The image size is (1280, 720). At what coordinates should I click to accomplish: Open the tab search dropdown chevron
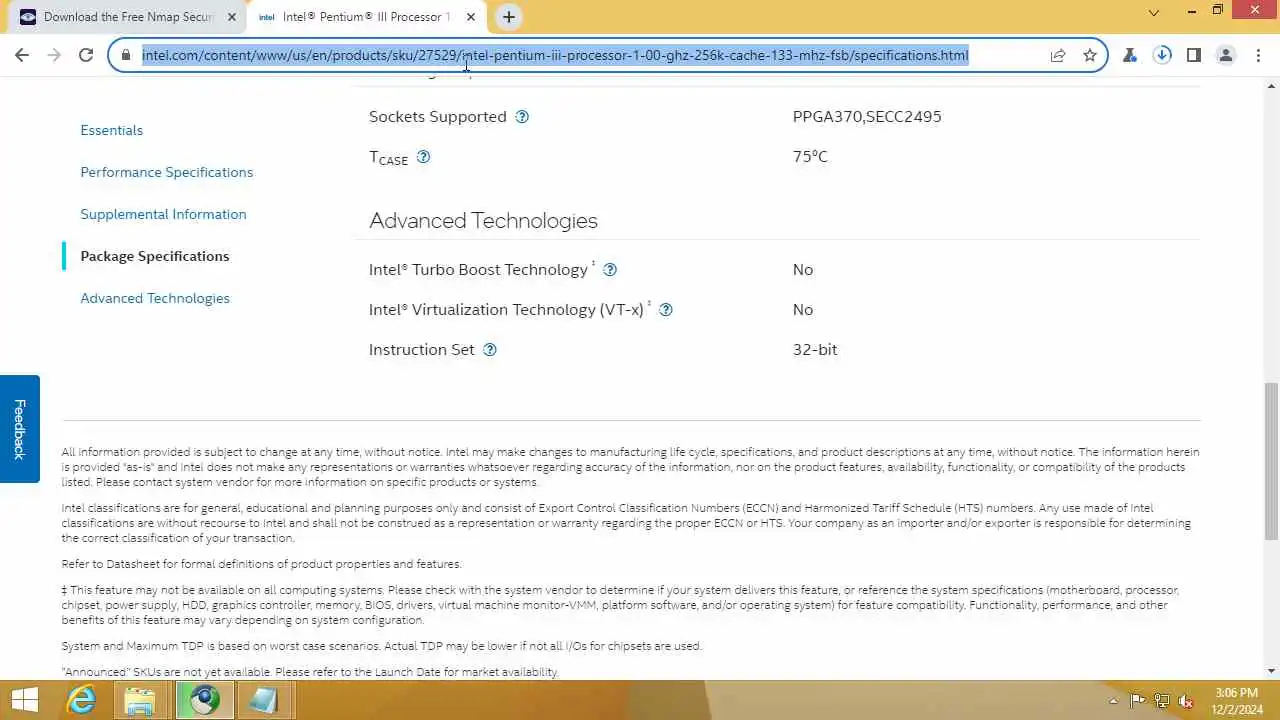[x=1154, y=13]
